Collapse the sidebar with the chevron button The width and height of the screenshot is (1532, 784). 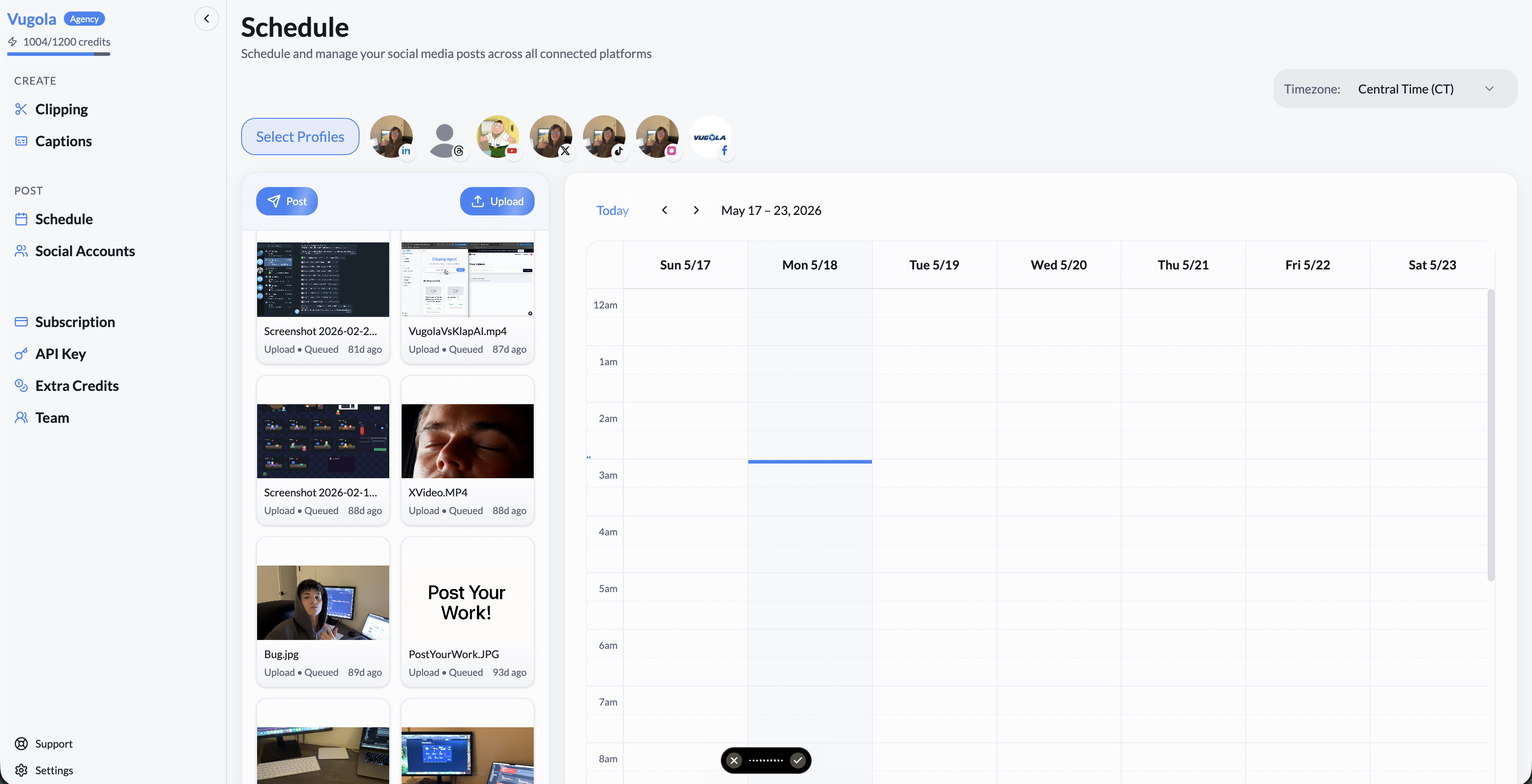[207, 19]
